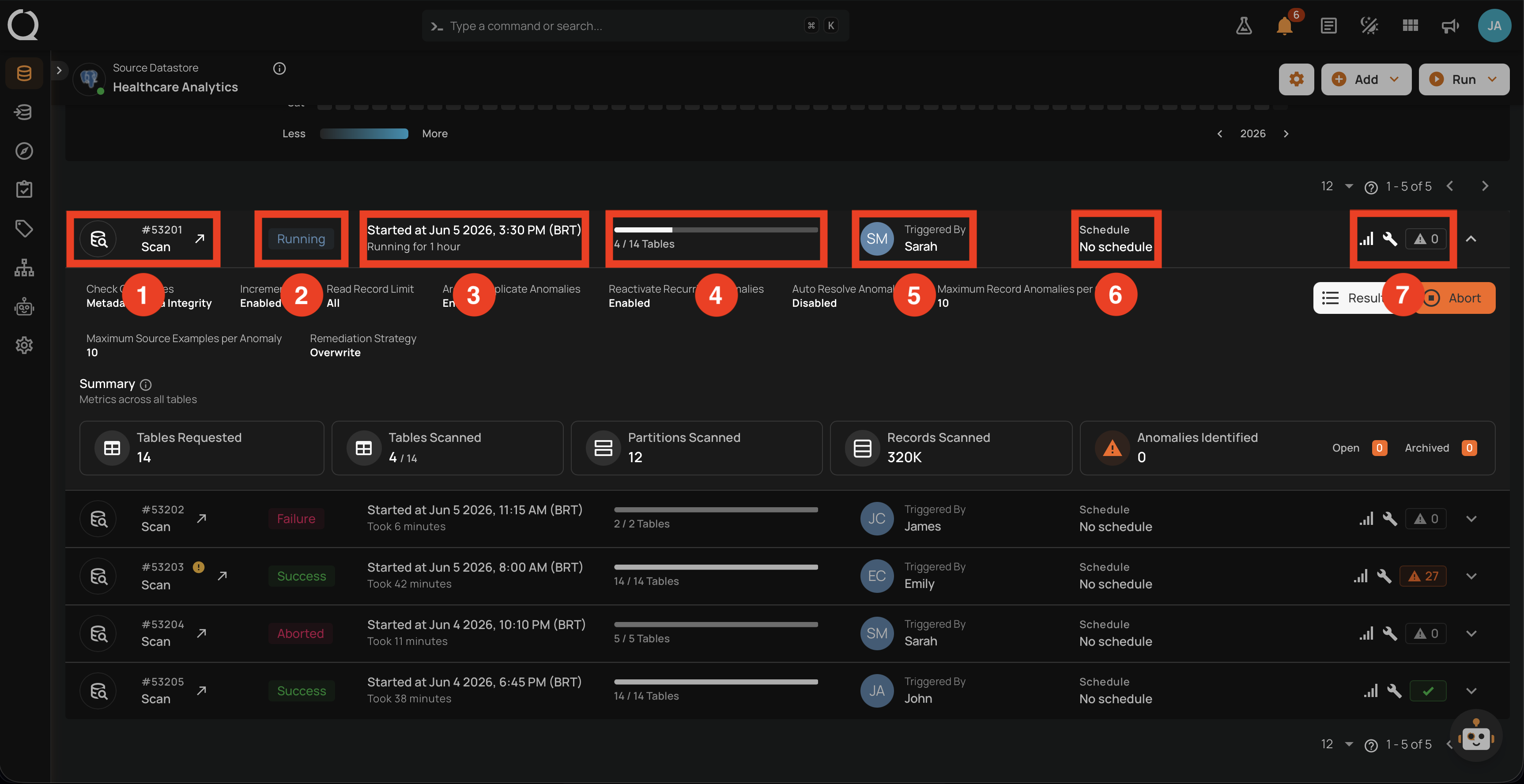Click the Running status label on #53201
Image resolution: width=1524 pixels, height=784 pixels.
pyautogui.click(x=301, y=239)
